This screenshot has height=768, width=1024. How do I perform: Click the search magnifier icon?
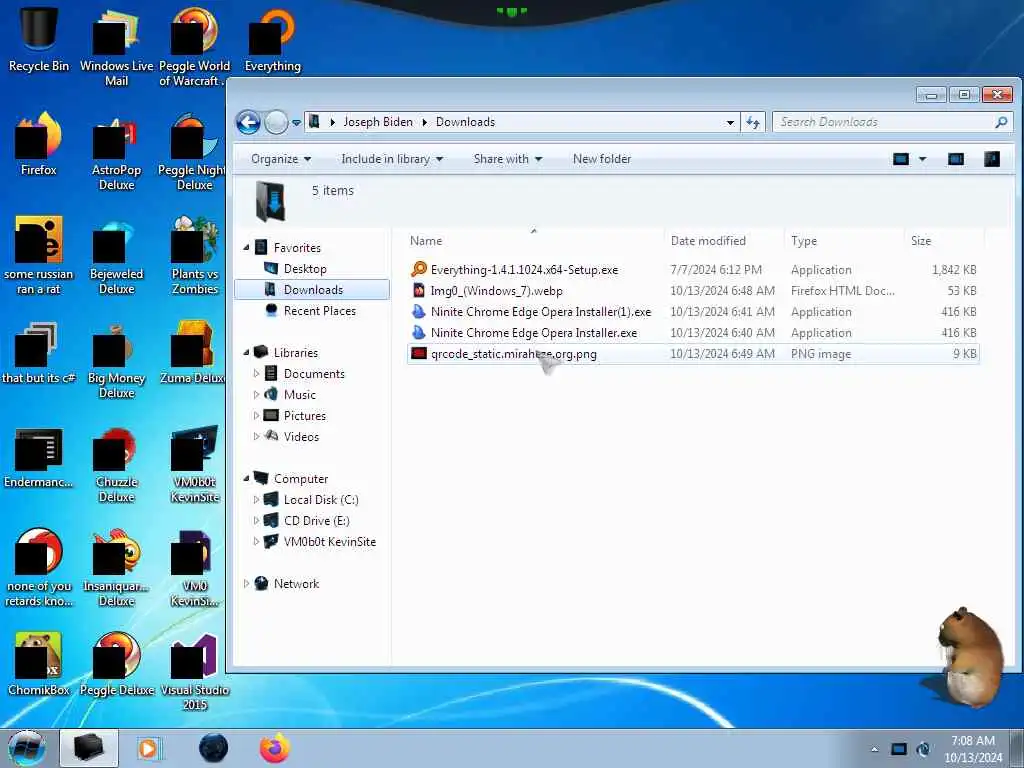click(x=1000, y=122)
